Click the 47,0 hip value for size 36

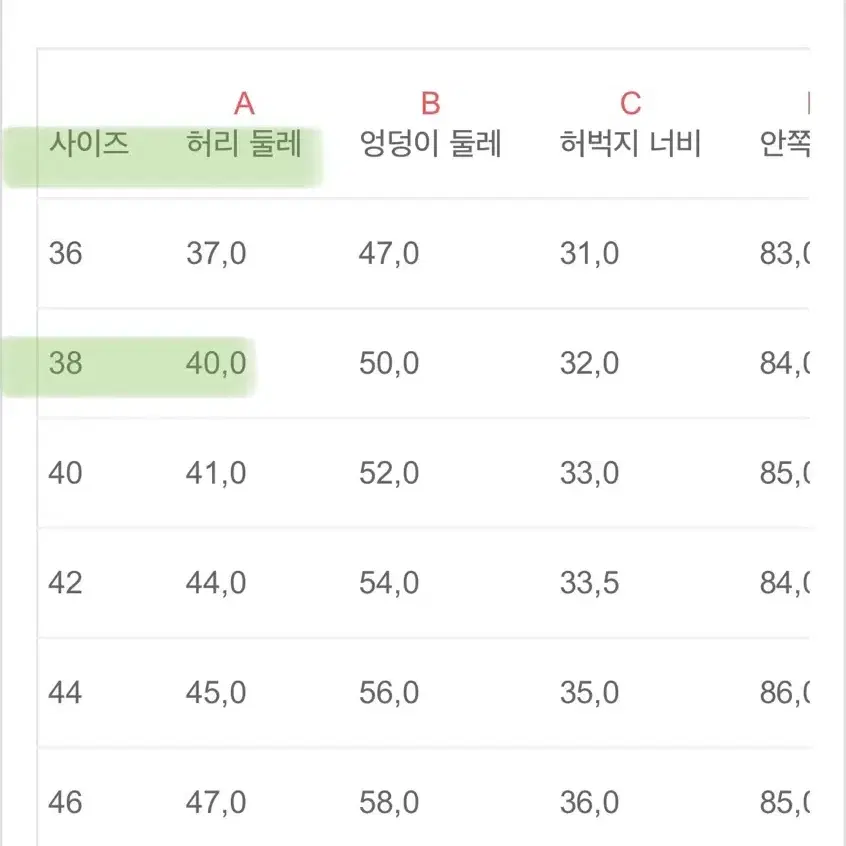(389, 253)
